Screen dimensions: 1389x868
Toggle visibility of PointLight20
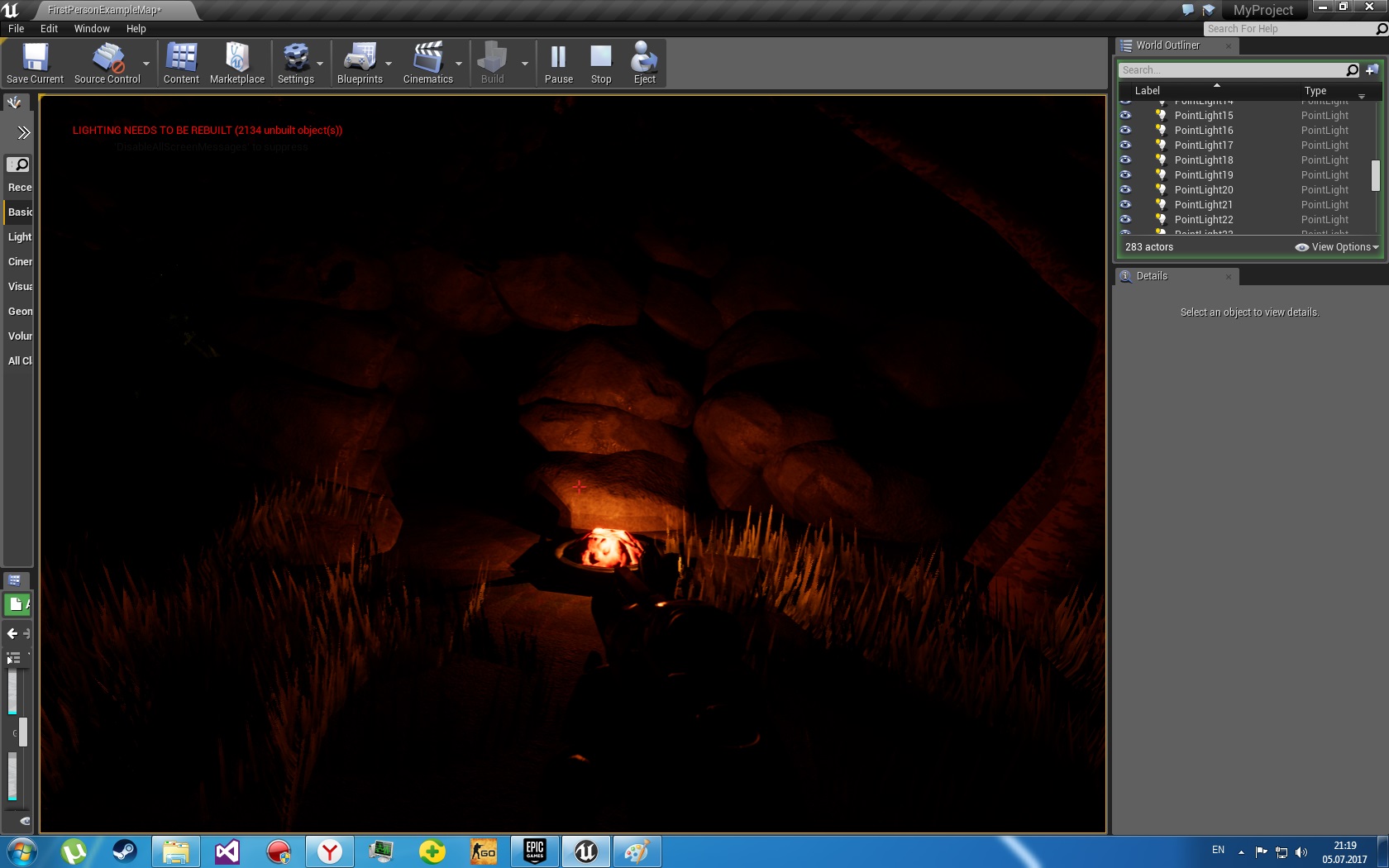[x=1125, y=190]
